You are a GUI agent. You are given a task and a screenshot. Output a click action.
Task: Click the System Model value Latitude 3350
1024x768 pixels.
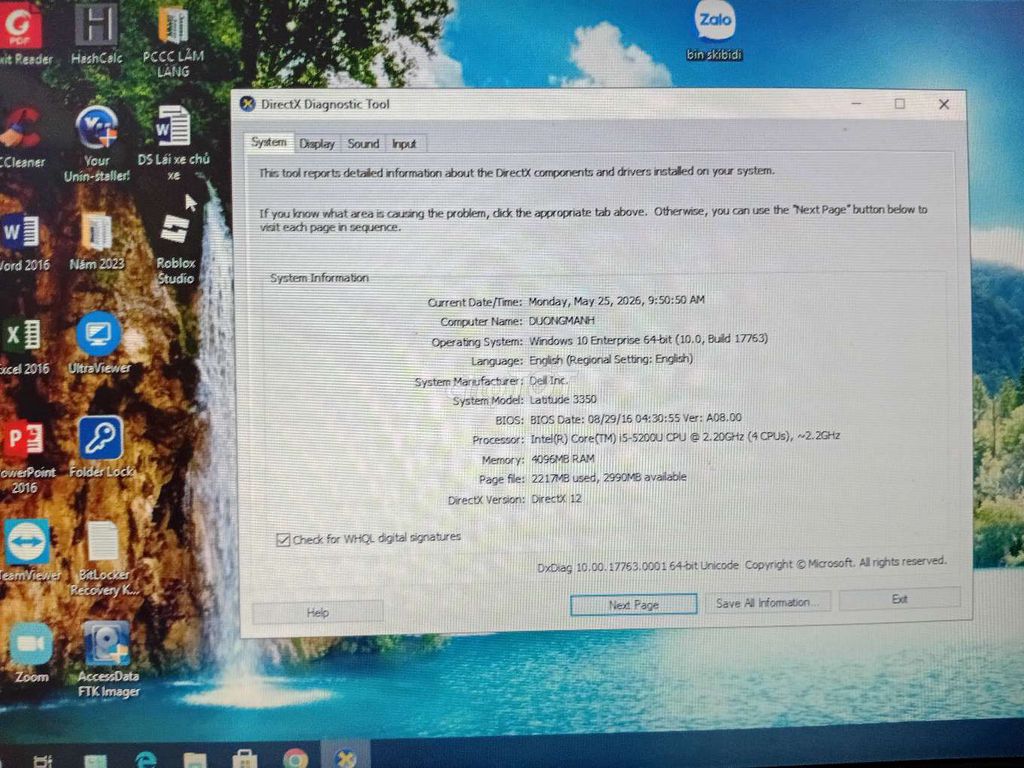coord(563,399)
